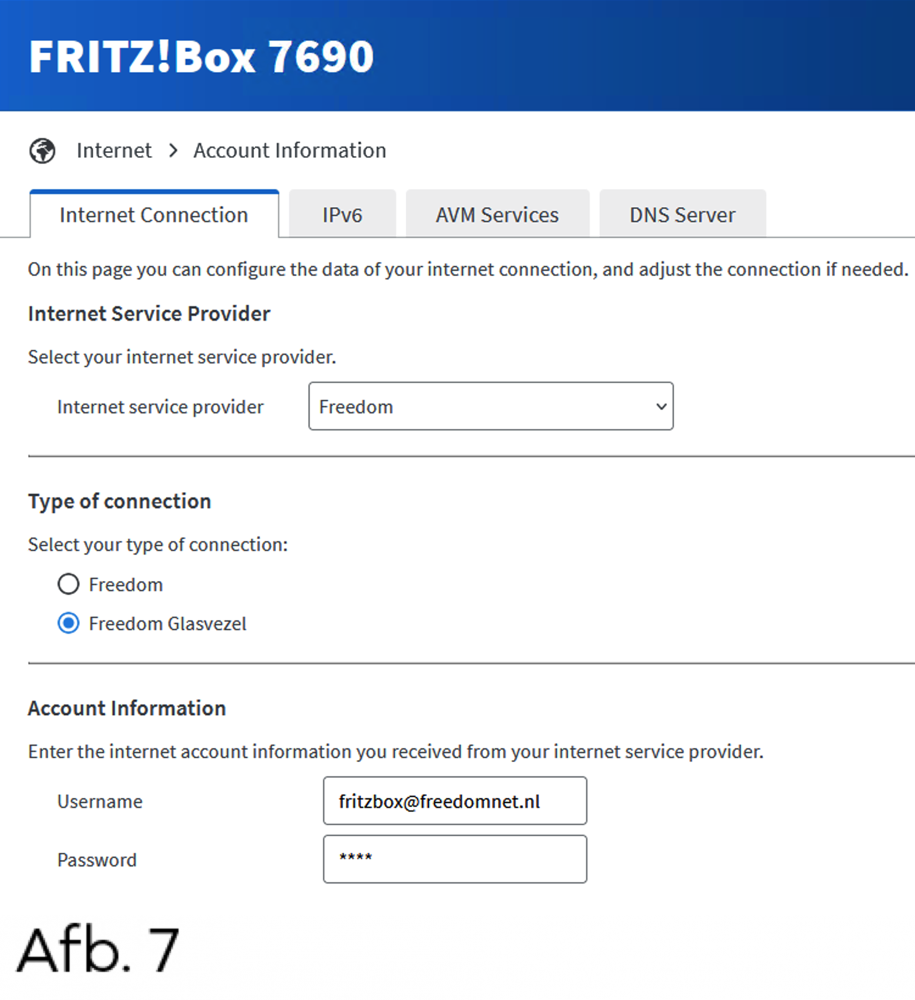The width and height of the screenshot is (915, 1000).
Task: Click the Username field label
Action: [100, 801]
